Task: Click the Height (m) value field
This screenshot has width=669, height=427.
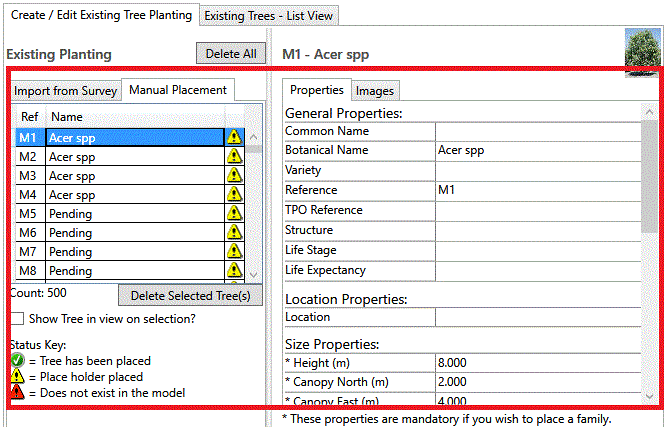Action: click(x=537, y=362)
